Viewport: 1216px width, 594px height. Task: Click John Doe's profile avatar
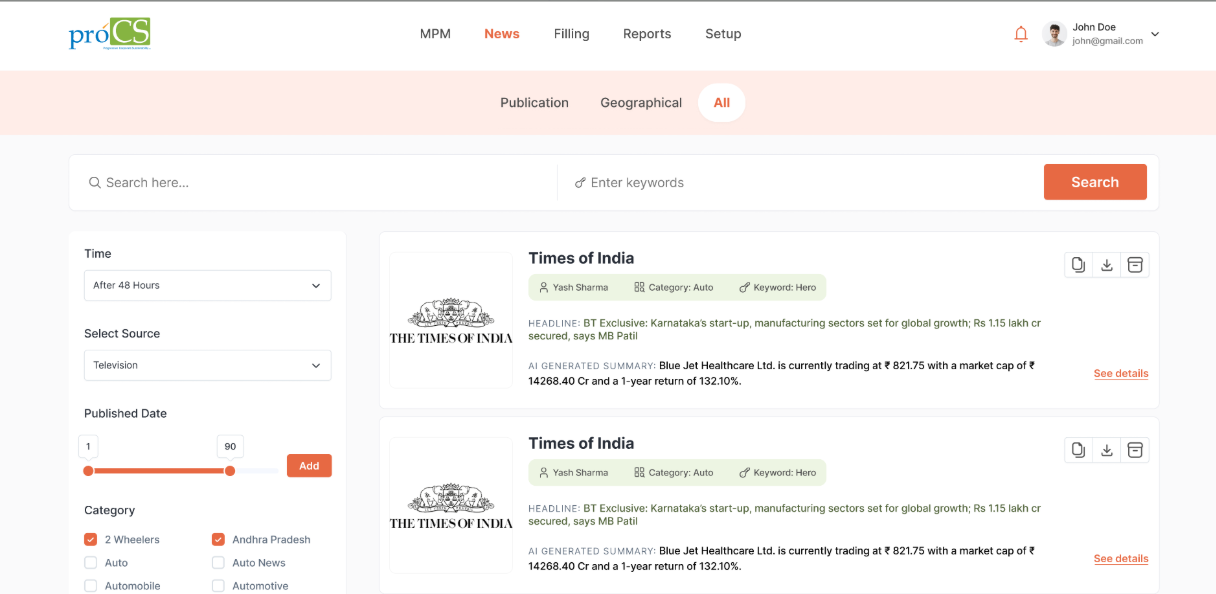point(1054,34)
